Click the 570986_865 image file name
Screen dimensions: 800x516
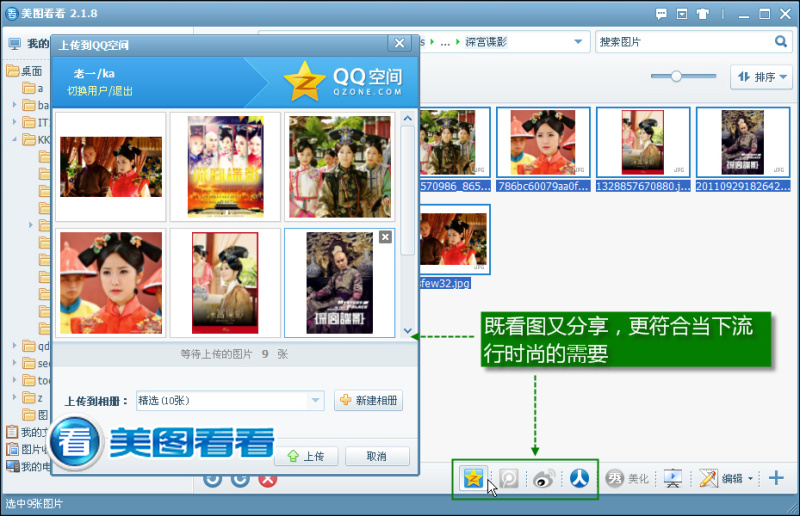(455, 186)
